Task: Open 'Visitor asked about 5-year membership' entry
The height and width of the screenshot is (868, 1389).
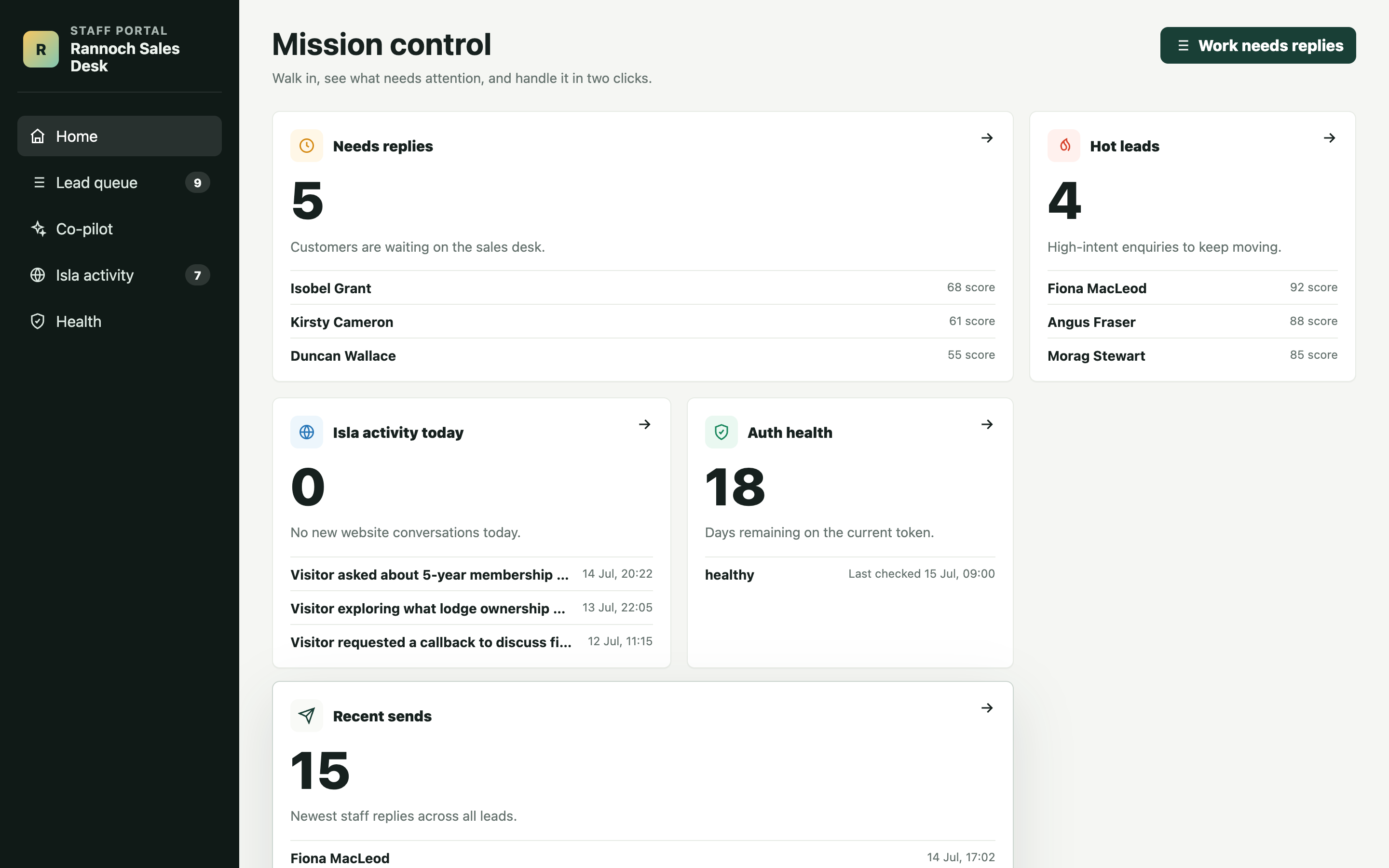Action: (471, 574)
